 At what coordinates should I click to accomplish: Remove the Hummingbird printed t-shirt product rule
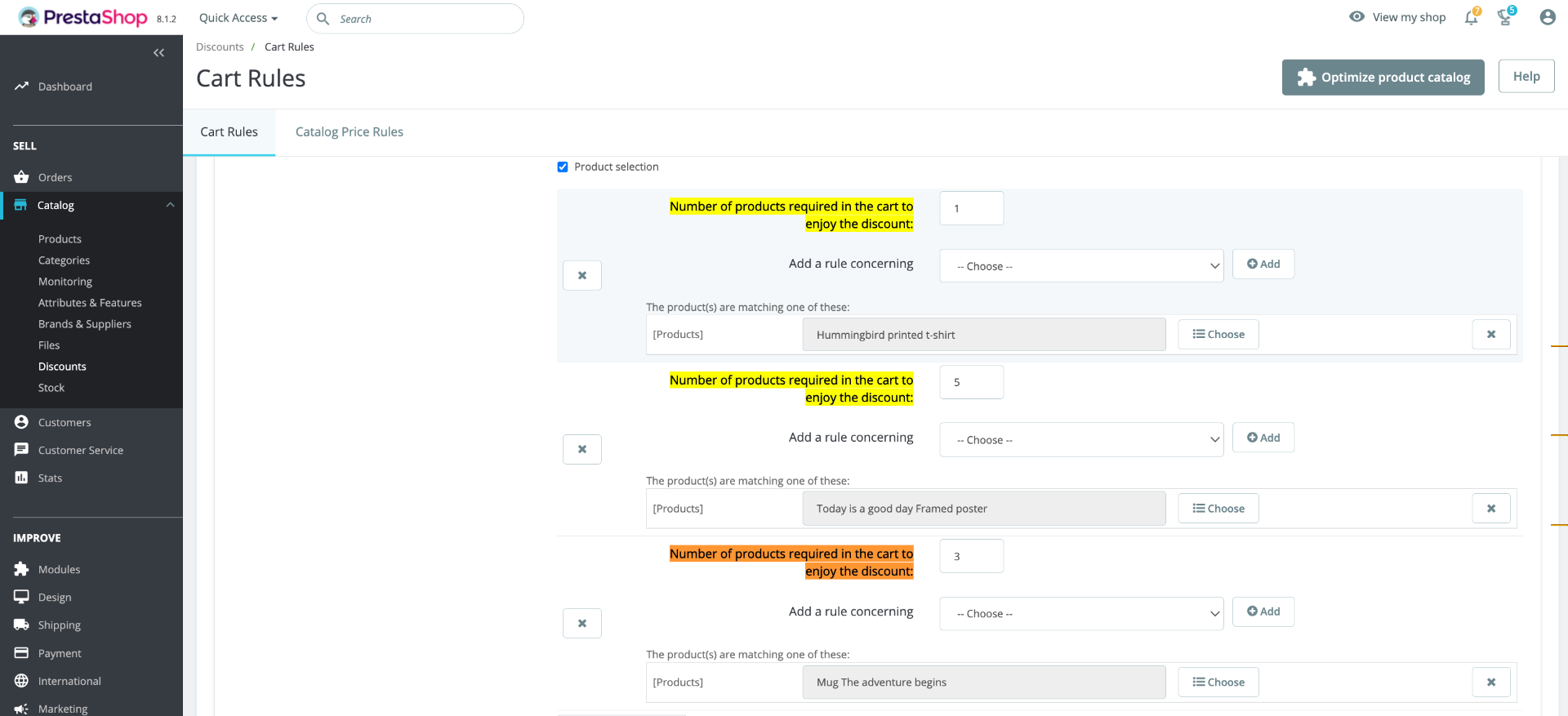click(x=1490, y=335)
